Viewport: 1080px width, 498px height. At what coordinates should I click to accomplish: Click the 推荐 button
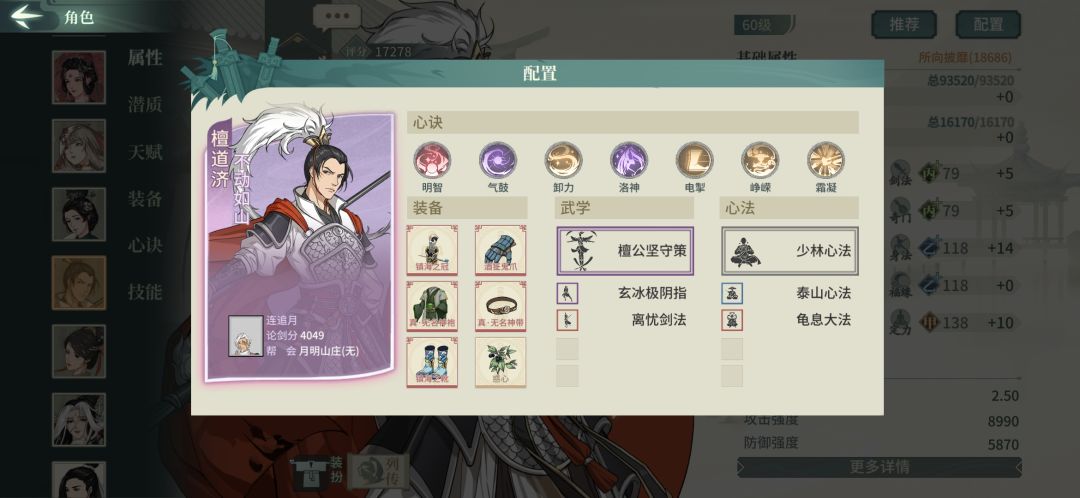(x=904, y=25)
